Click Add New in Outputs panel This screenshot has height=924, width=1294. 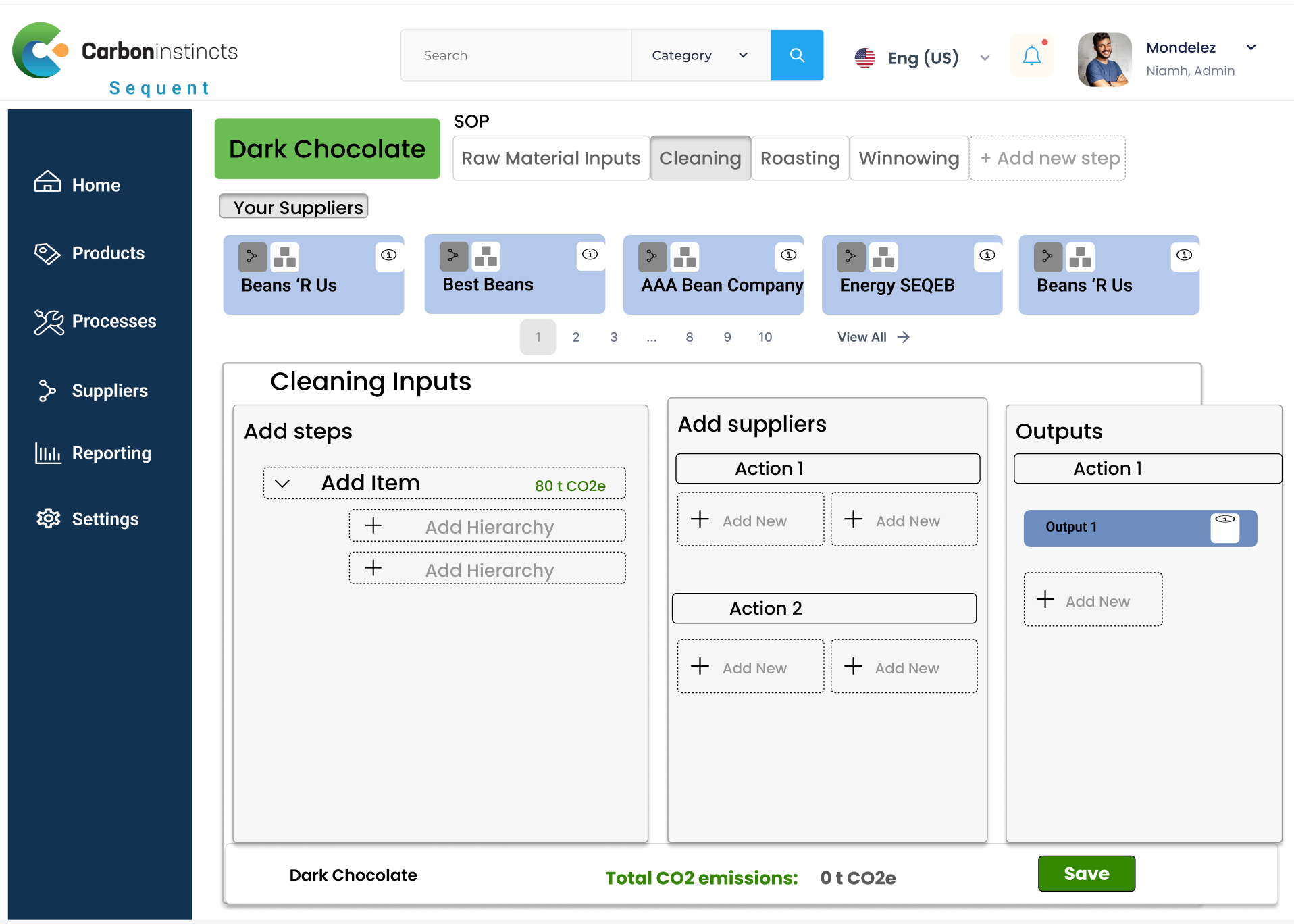coord(1093,600)
